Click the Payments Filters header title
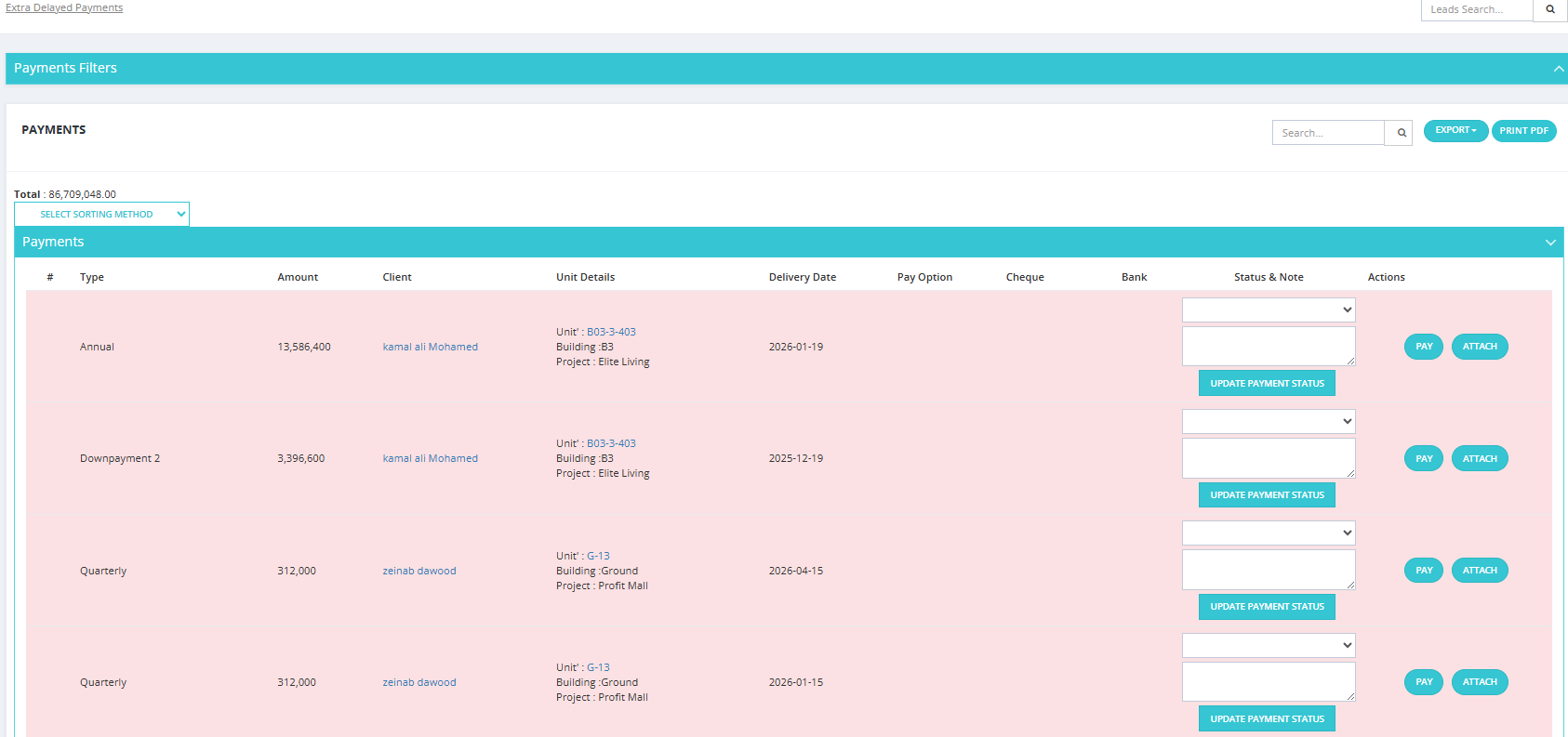Screen dimensions: 1568x737 pyautogui.click(x=65, y=68)
